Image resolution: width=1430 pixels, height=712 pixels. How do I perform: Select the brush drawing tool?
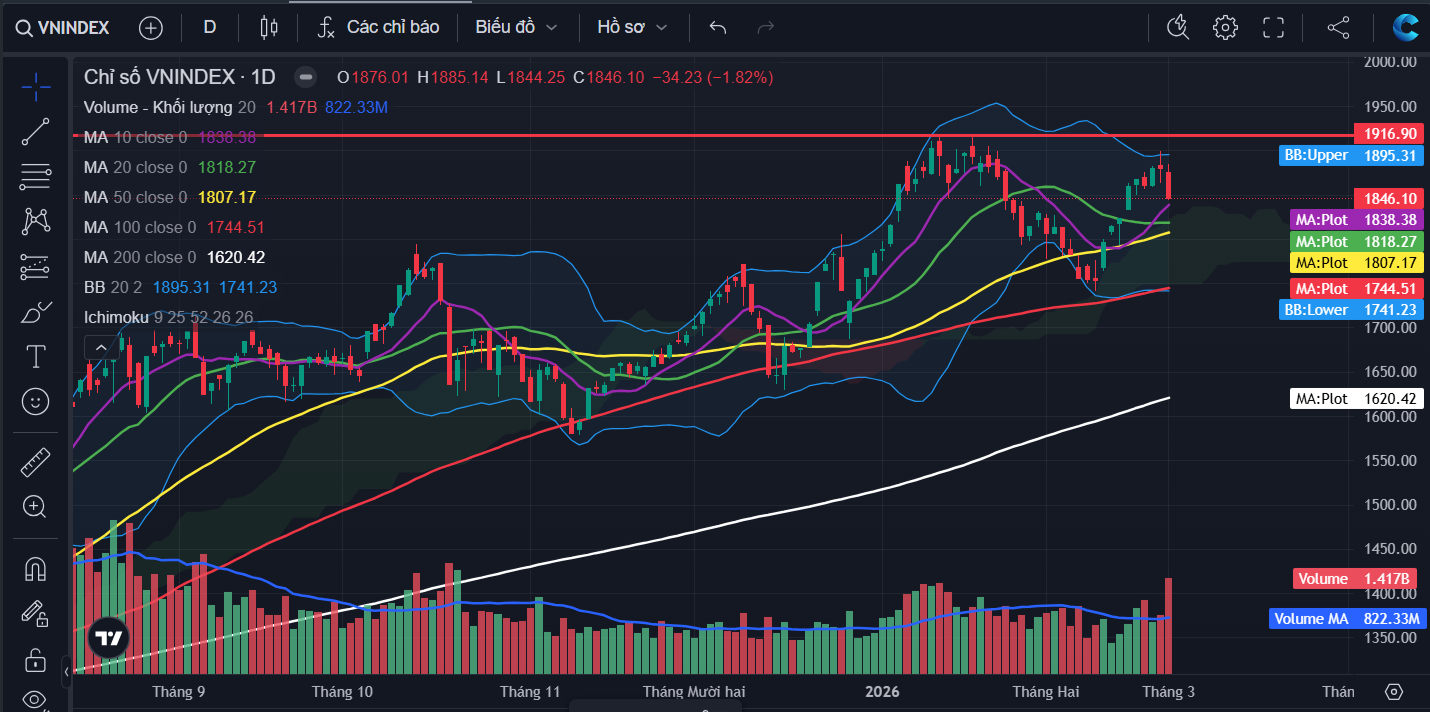coord(36,312)
